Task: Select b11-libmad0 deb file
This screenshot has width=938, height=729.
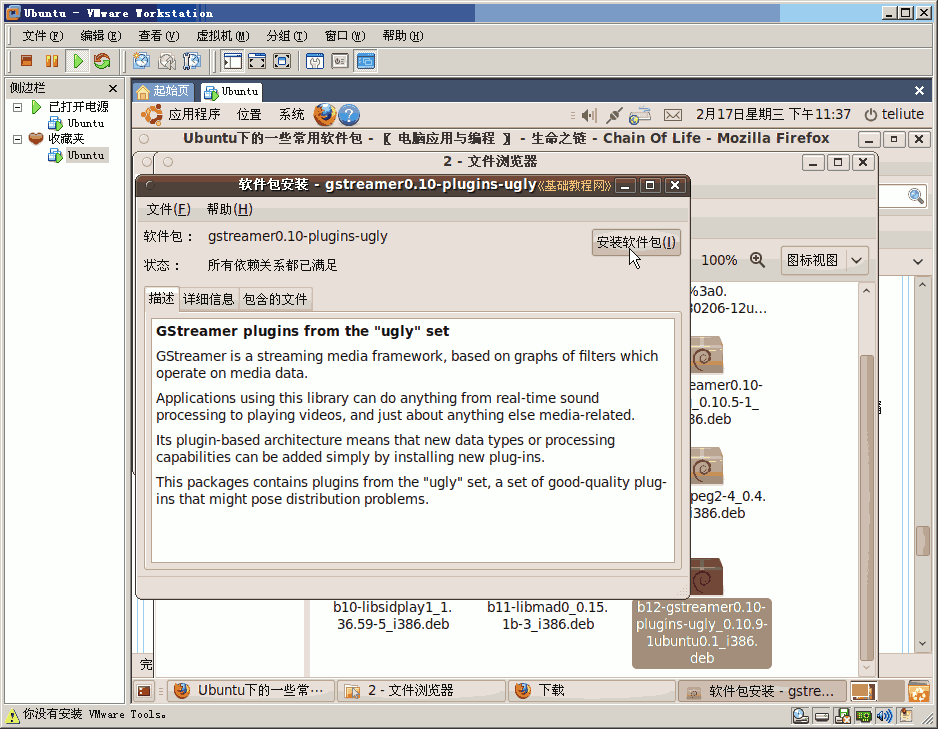Action: coord(547,615)
